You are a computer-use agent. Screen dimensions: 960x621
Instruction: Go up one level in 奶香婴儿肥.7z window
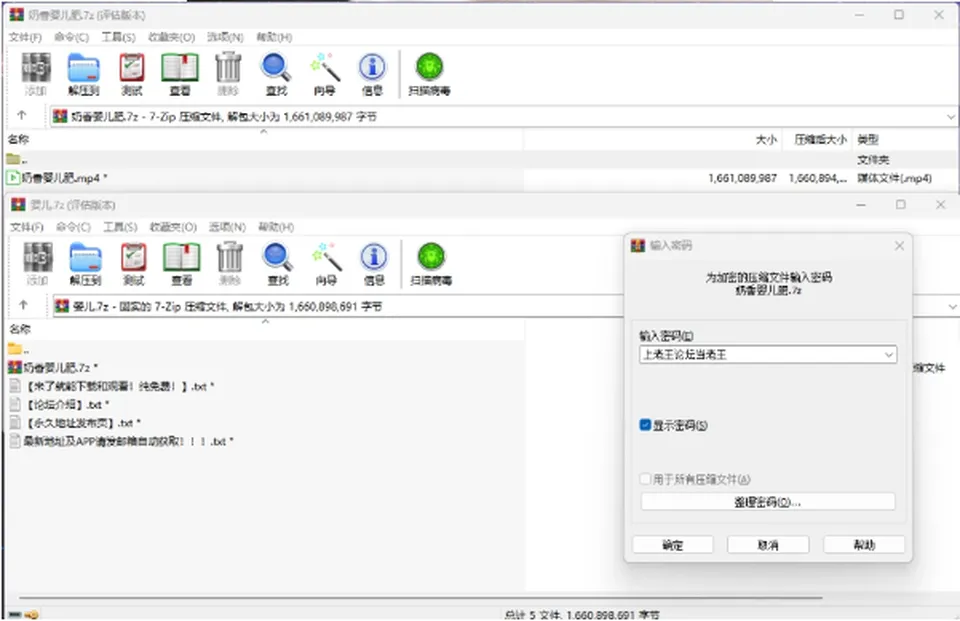point(22,115)
